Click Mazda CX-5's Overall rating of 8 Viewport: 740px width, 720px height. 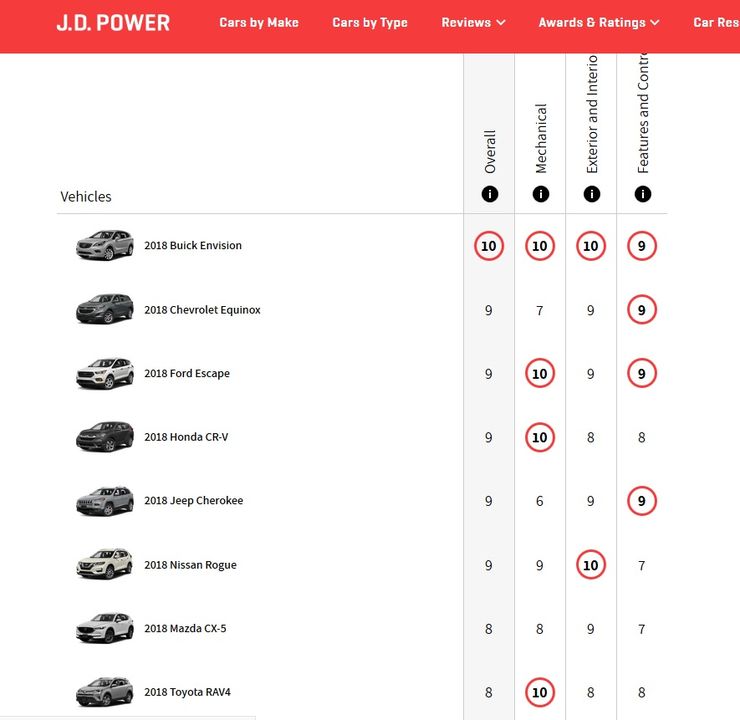point(489,629)
